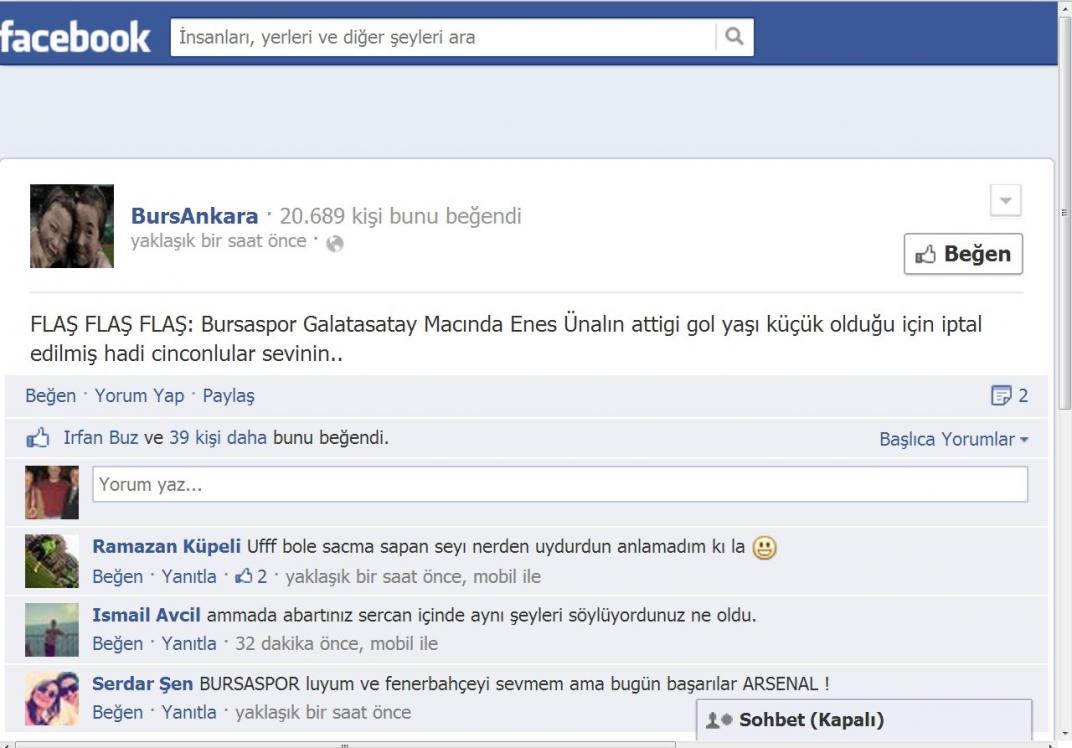1072x748 pixels.
Task: Expand the Başlıca Yorumlar sort dropdown
Action: tap(953, 439)
